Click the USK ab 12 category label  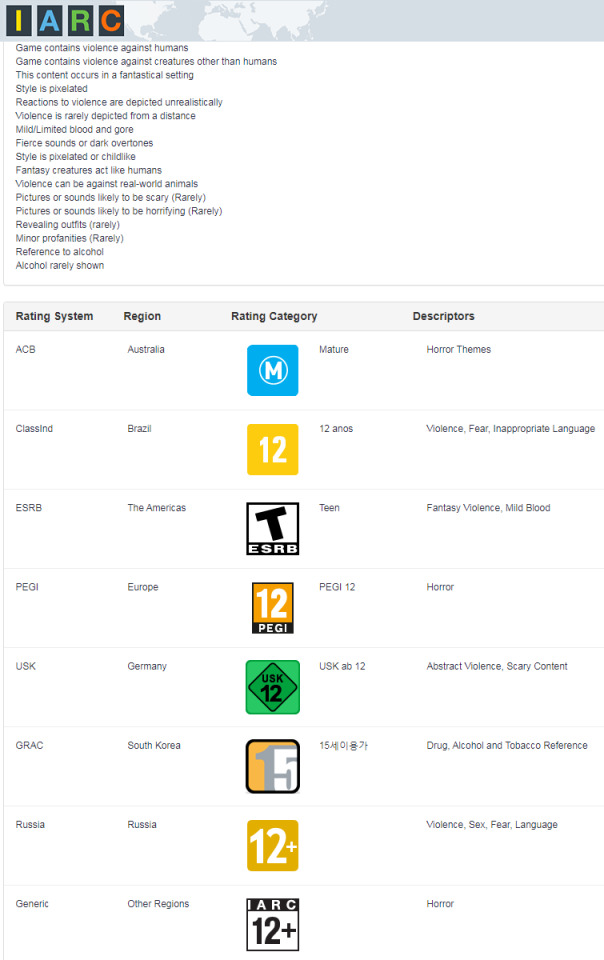coord(342,666)
